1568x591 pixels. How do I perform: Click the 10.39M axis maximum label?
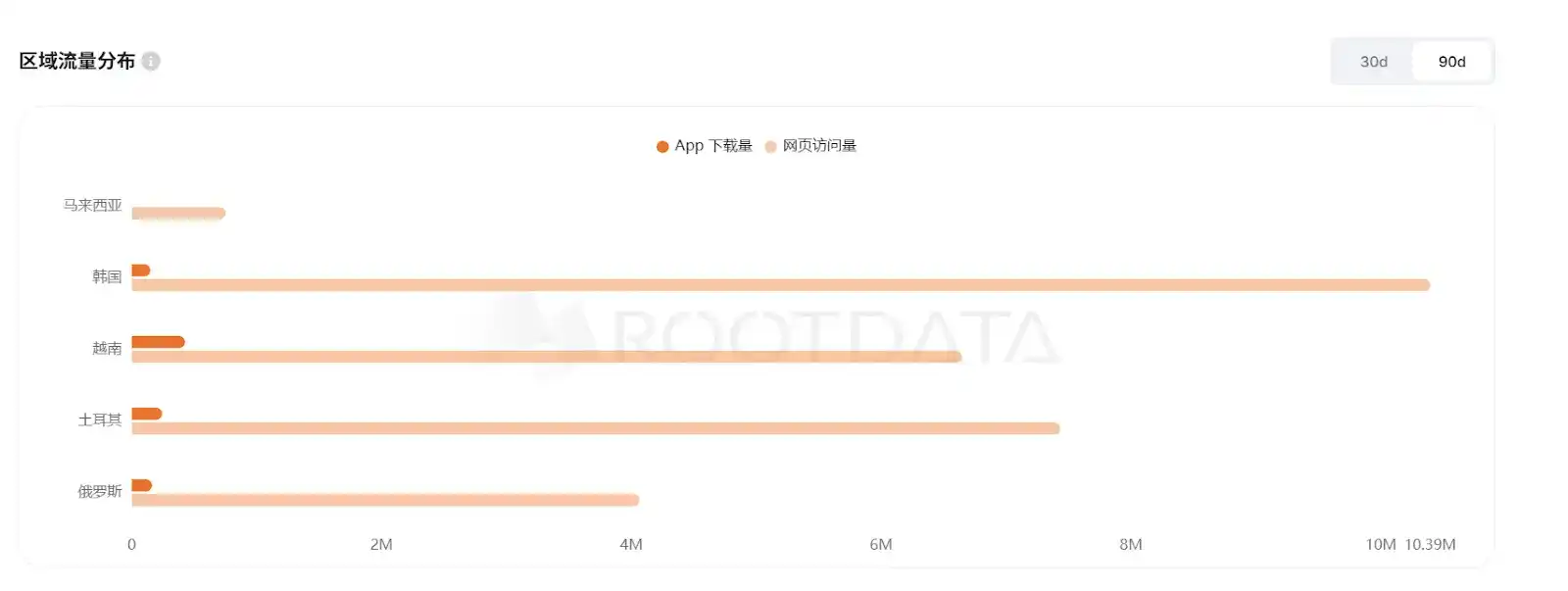coord(1430,545)
